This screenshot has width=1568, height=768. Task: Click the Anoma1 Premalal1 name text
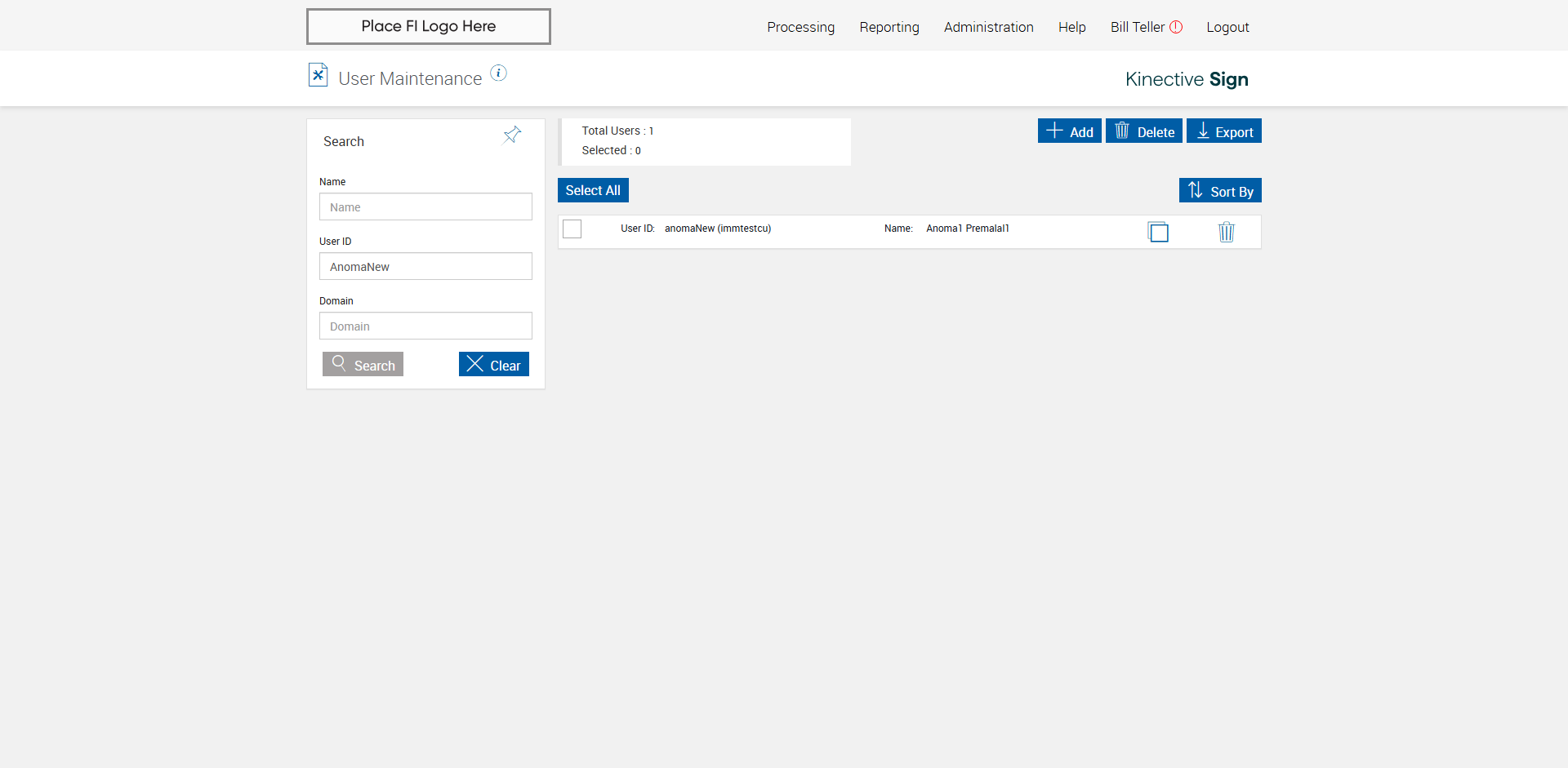(968, 229)
